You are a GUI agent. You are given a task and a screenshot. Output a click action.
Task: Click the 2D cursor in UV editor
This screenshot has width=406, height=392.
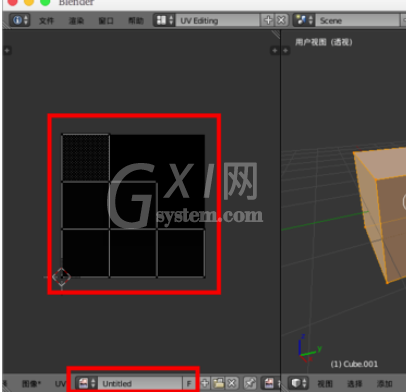point(62,277)
